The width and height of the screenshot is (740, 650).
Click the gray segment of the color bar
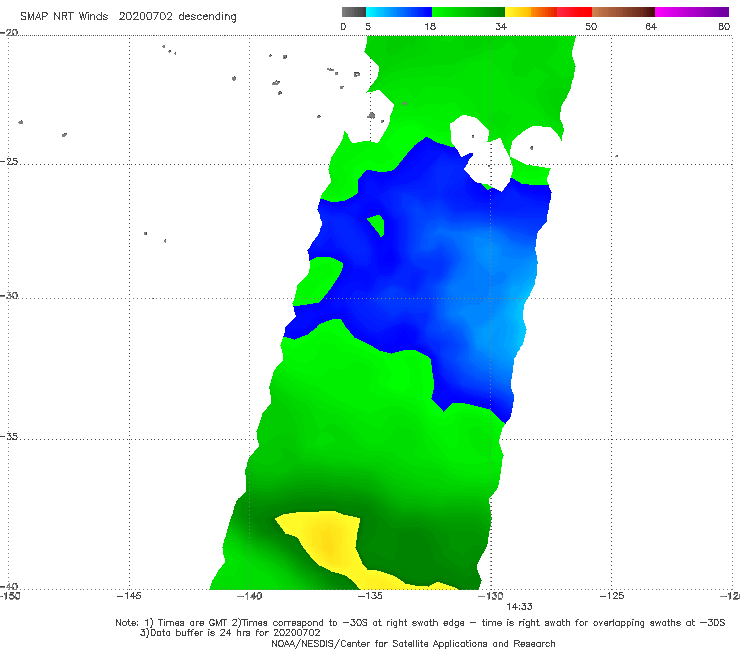[x=353, y=12]
